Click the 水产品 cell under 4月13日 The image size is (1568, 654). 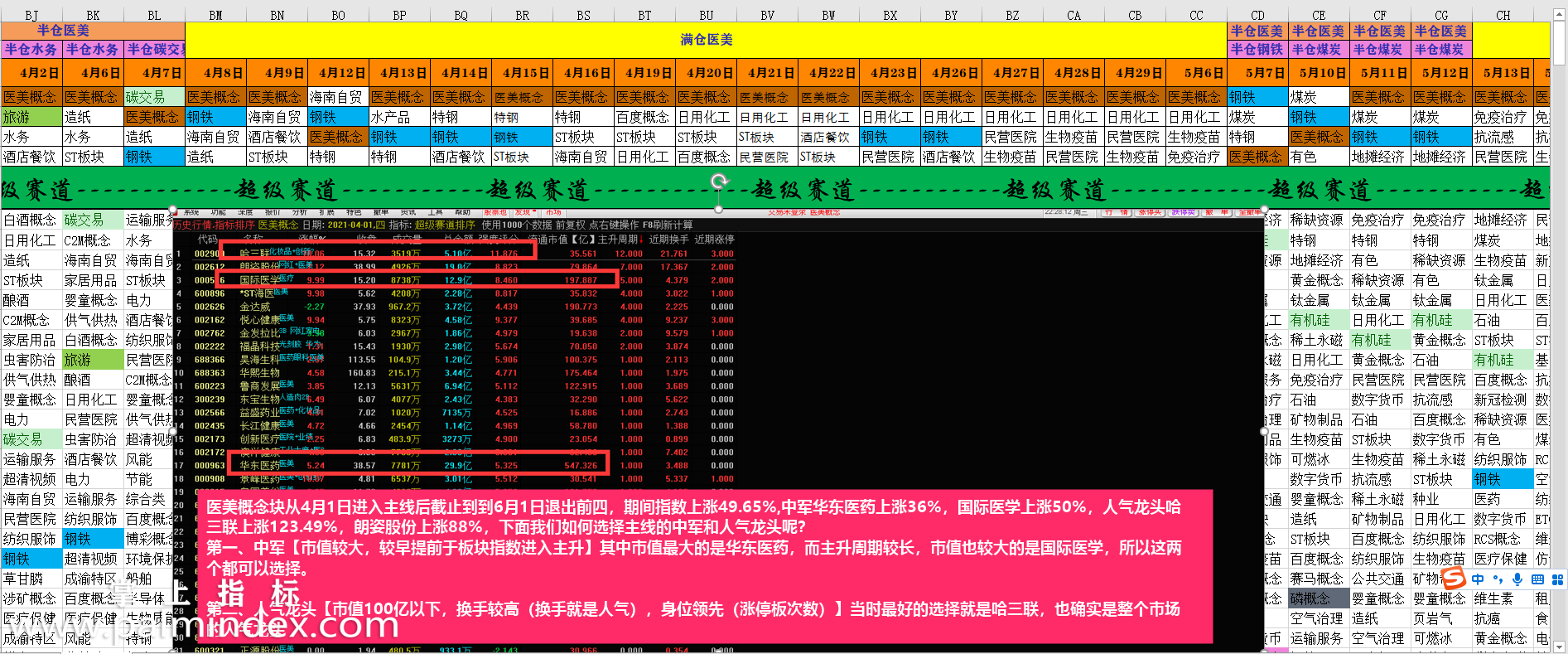[x=399, y=117]
